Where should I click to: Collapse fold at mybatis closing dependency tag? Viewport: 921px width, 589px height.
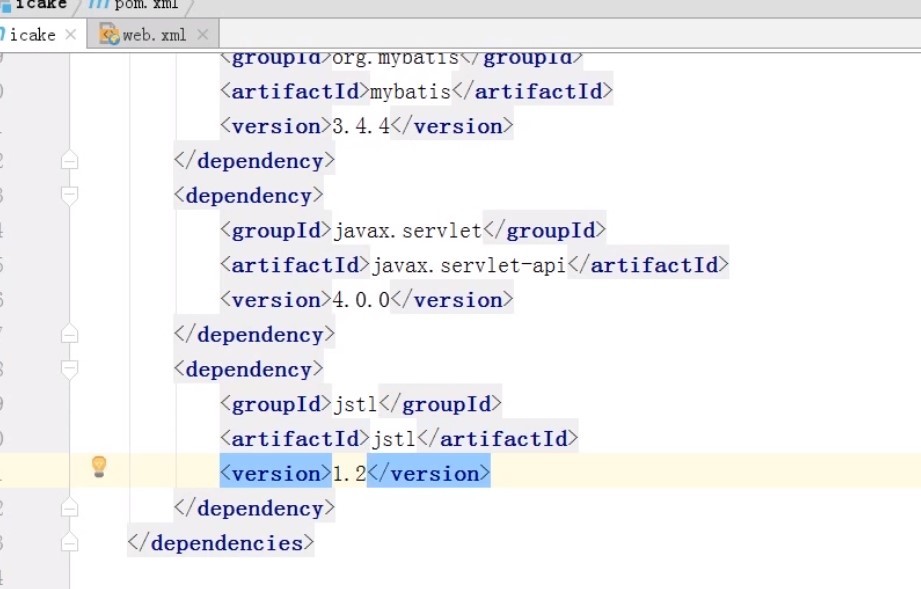69,160
